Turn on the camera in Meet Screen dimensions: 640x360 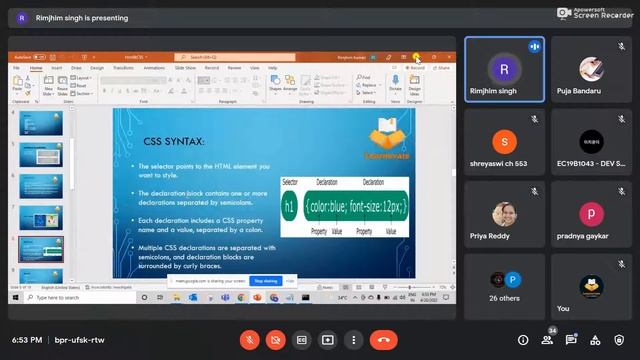pos(276,340)
